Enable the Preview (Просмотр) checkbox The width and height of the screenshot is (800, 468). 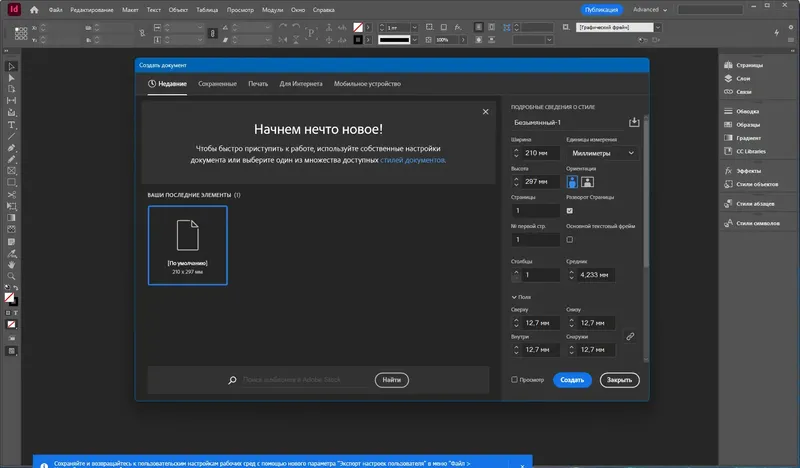tap(514, 380)
